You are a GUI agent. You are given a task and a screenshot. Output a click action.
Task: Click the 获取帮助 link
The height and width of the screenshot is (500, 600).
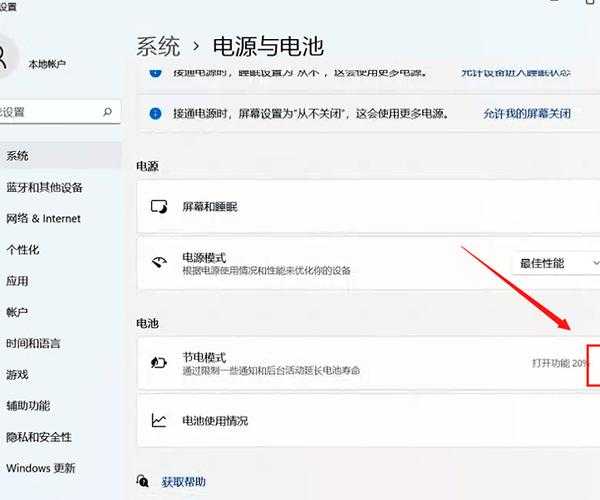pos(183,482)
